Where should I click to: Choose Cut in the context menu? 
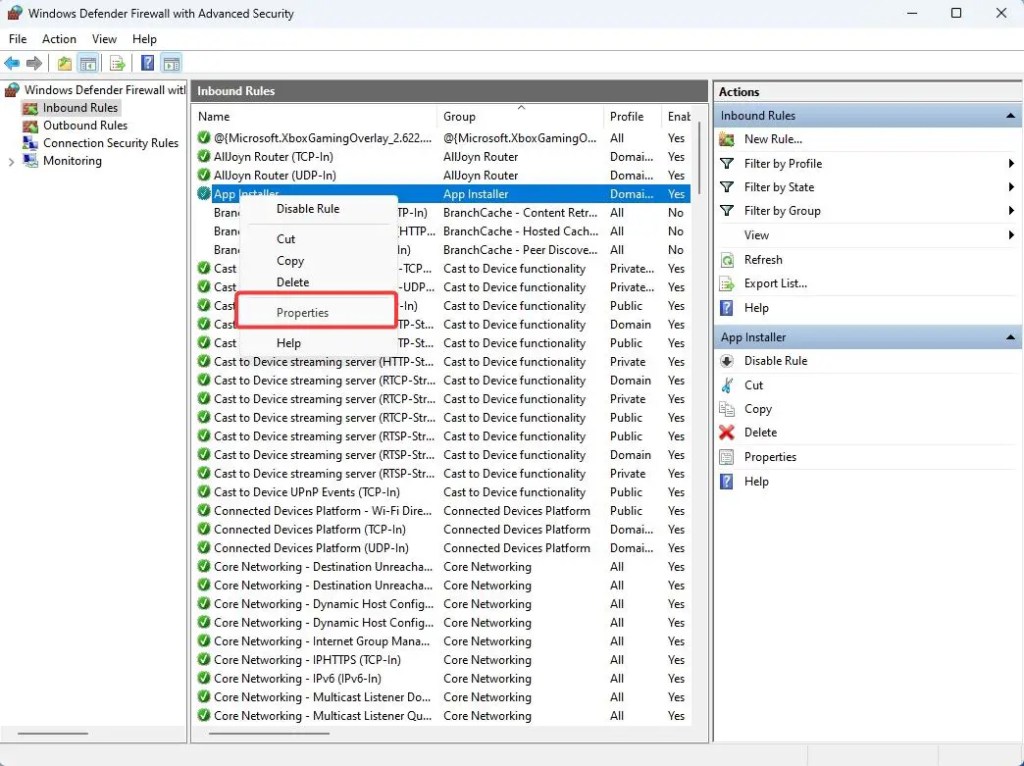285,239
